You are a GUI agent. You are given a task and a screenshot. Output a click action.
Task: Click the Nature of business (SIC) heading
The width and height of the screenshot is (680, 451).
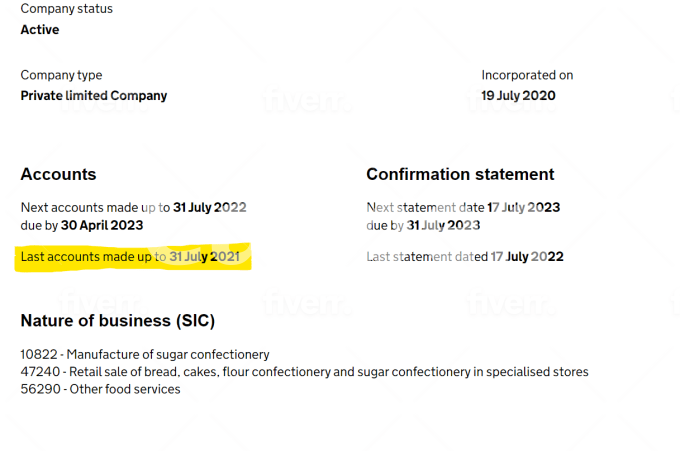[x=118, y=321]
